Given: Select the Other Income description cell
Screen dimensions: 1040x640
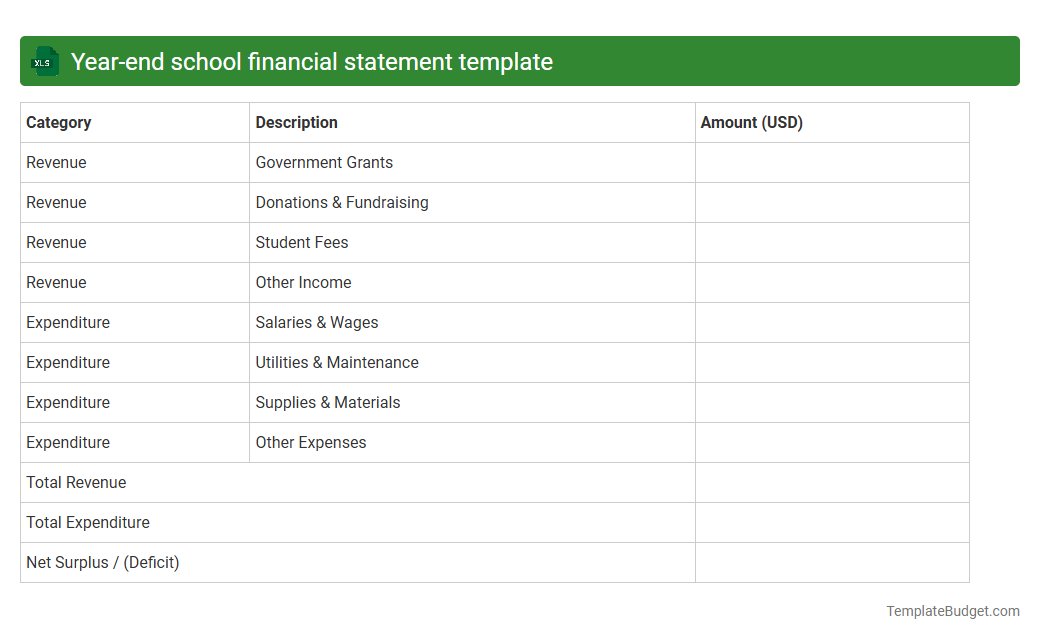Looking at the screenshot, I should (303, 282).
